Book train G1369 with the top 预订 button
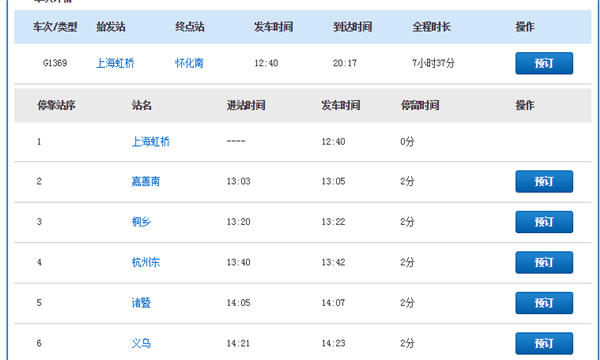Viewport: 600px width, 360px height. 544,63
